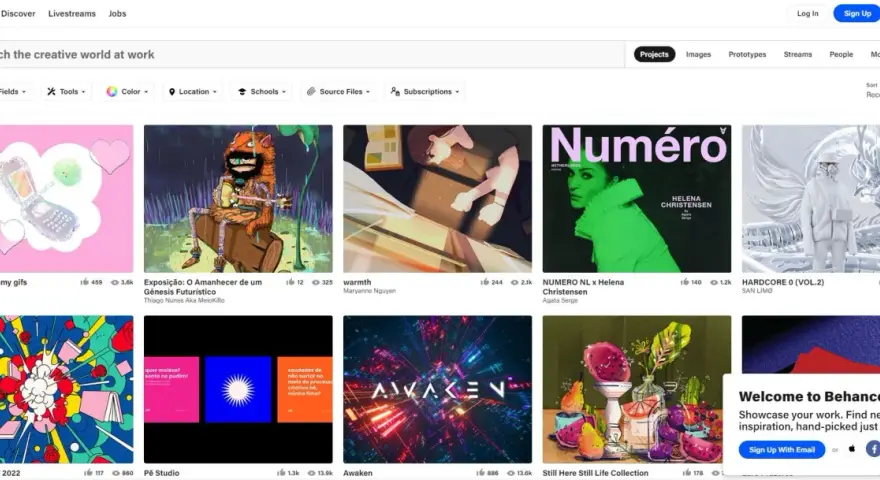Click the thumbs-up icon on my gifs

pyautogui.click(x=85, y=282)
